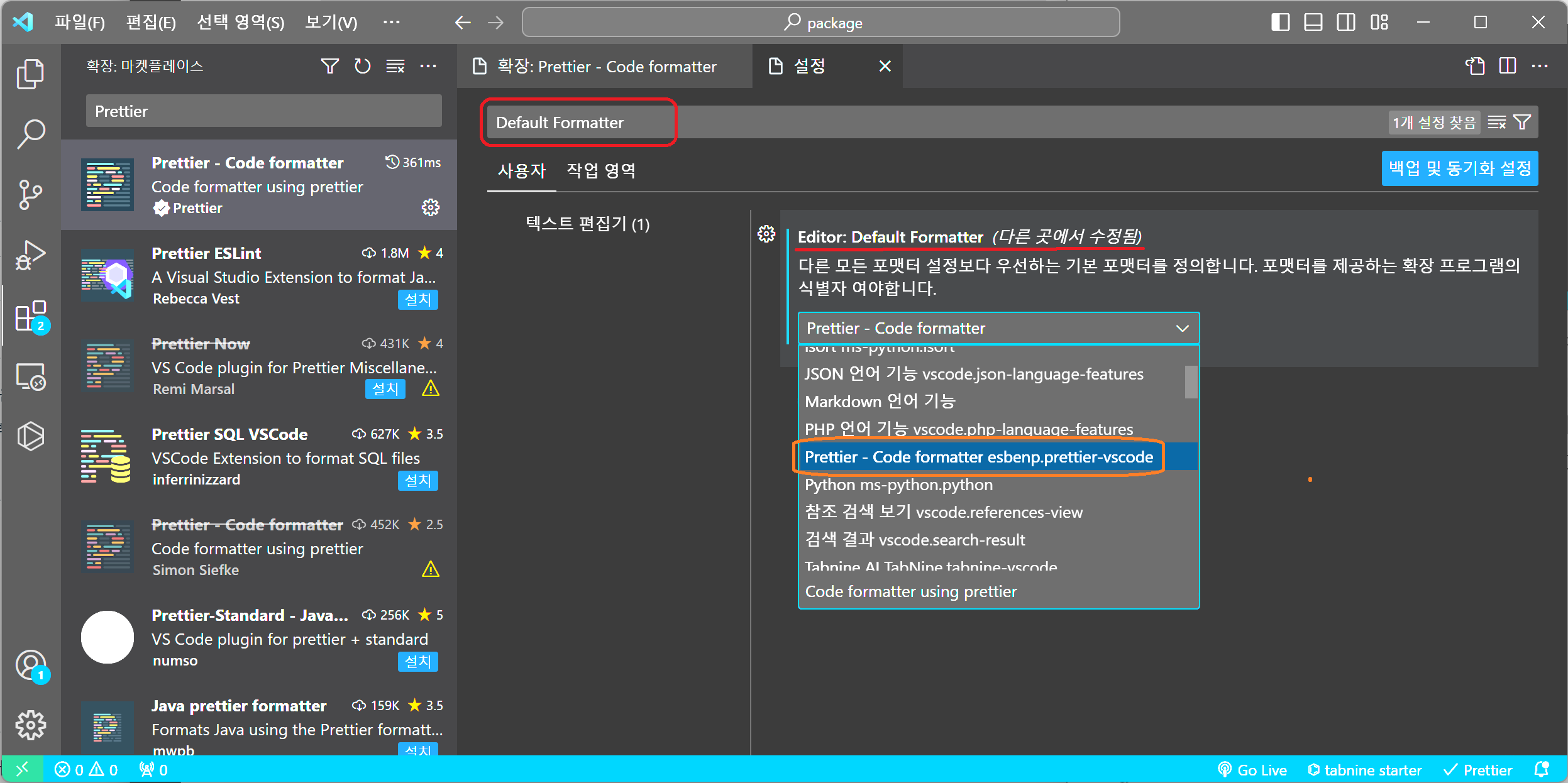Toggle the bottom panel layout button
The width and height of the screenshot is (1568, 783).
click(x=1313, y=23)
